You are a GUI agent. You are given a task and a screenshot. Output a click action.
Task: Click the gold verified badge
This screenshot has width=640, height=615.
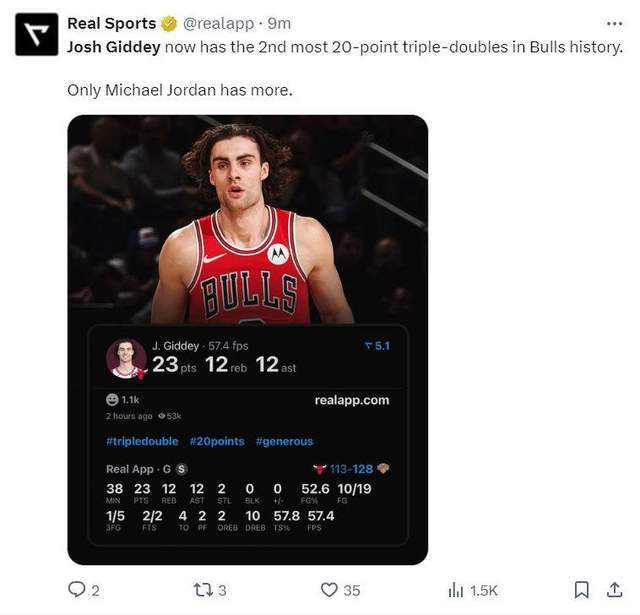170,24
